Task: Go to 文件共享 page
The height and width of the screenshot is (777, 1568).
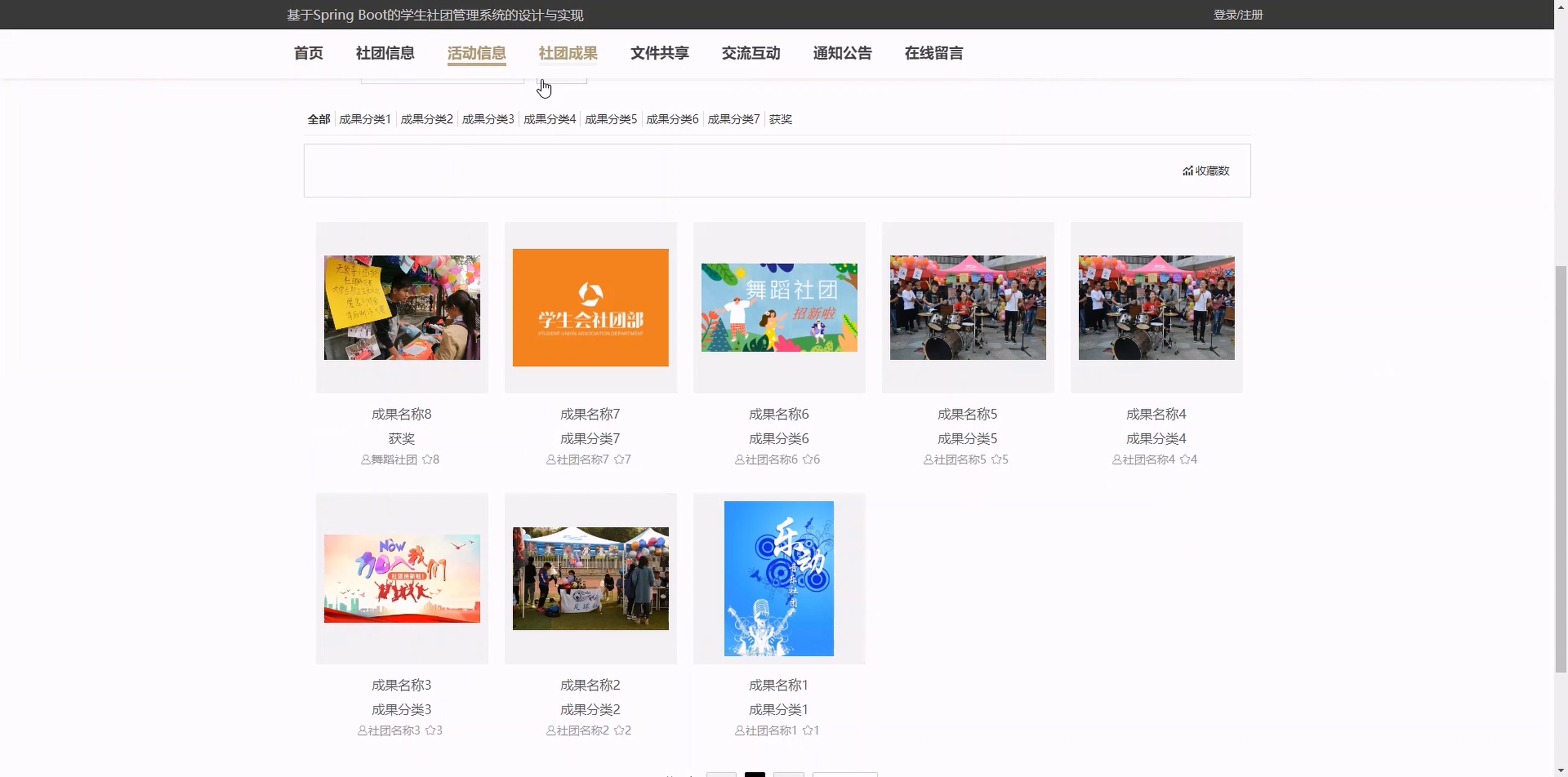Action: (x=659, y=53)
